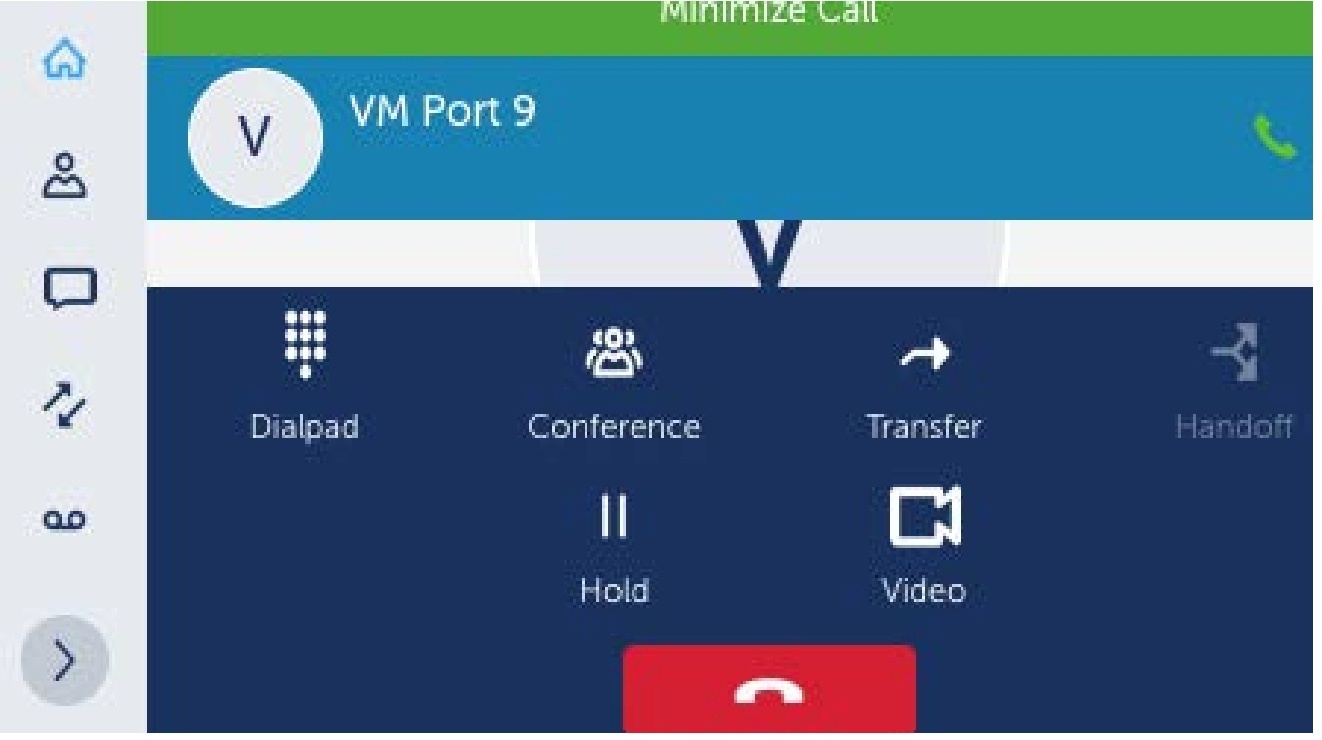This screenshot has height=740, width=1322.
Task: Open the chat messages icon
Action: coord(69,287)
